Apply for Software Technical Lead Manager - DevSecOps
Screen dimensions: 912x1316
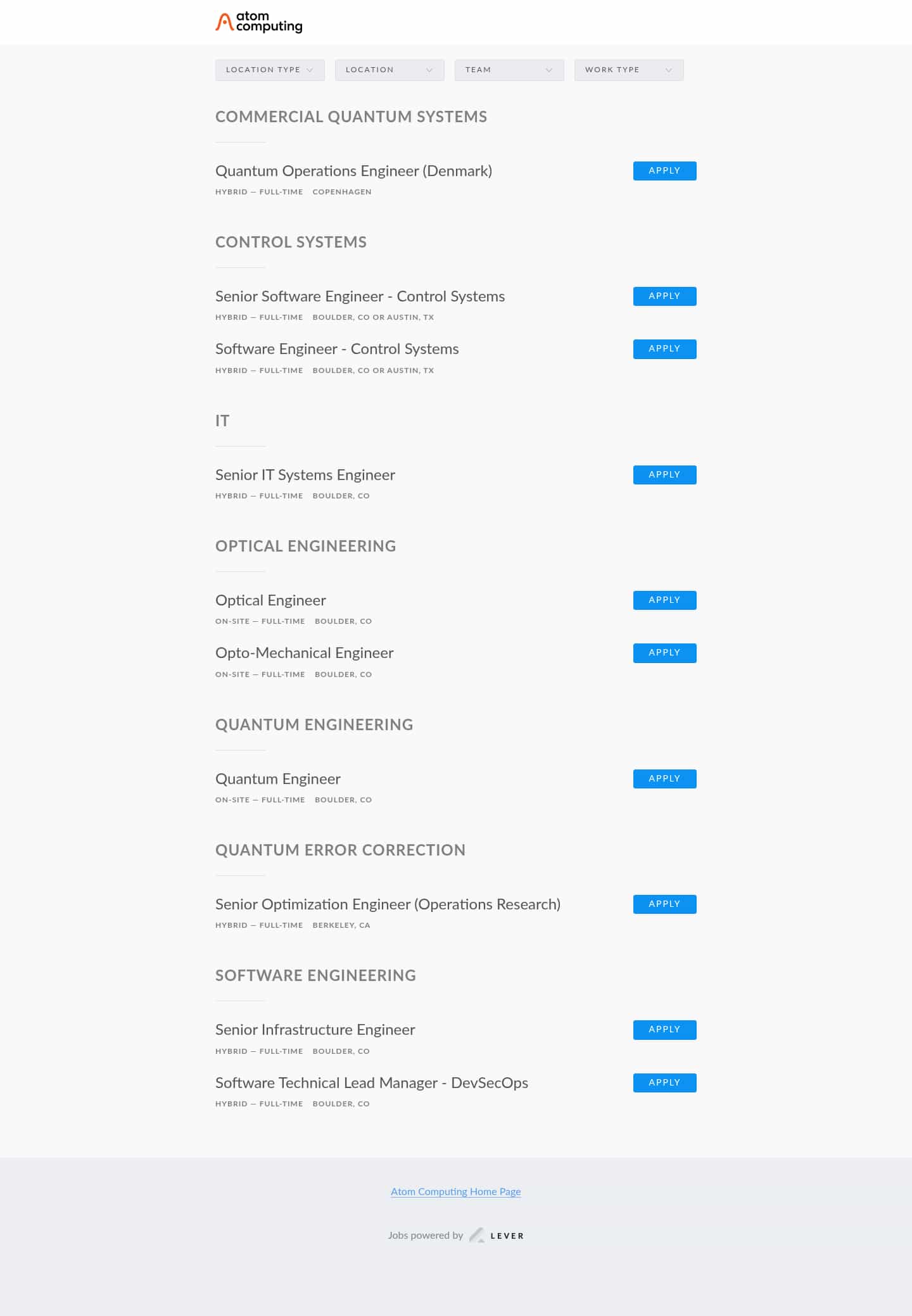pos(664,1083)
